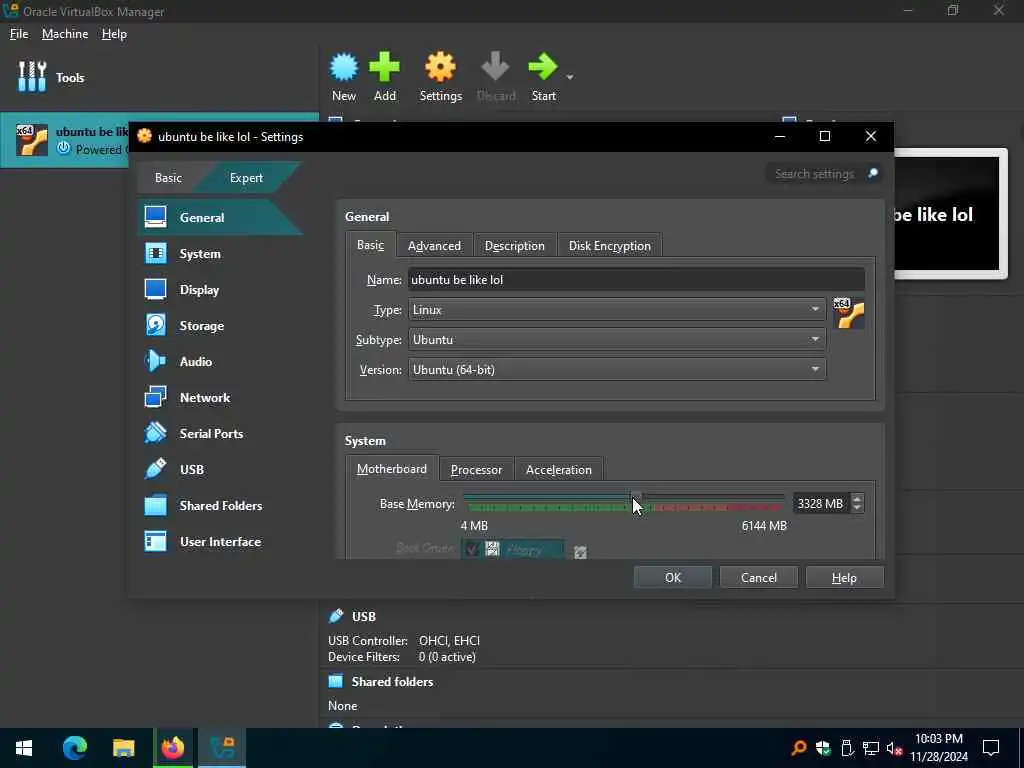
Task: Select the Description tab
Action: tap(515, 246)
